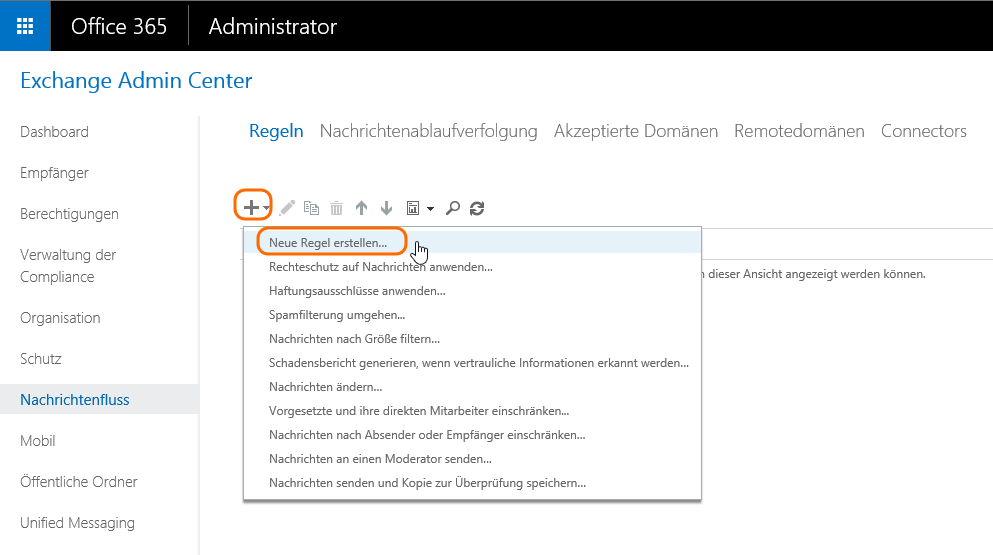Go to the Connectors tab

[923, 131]
